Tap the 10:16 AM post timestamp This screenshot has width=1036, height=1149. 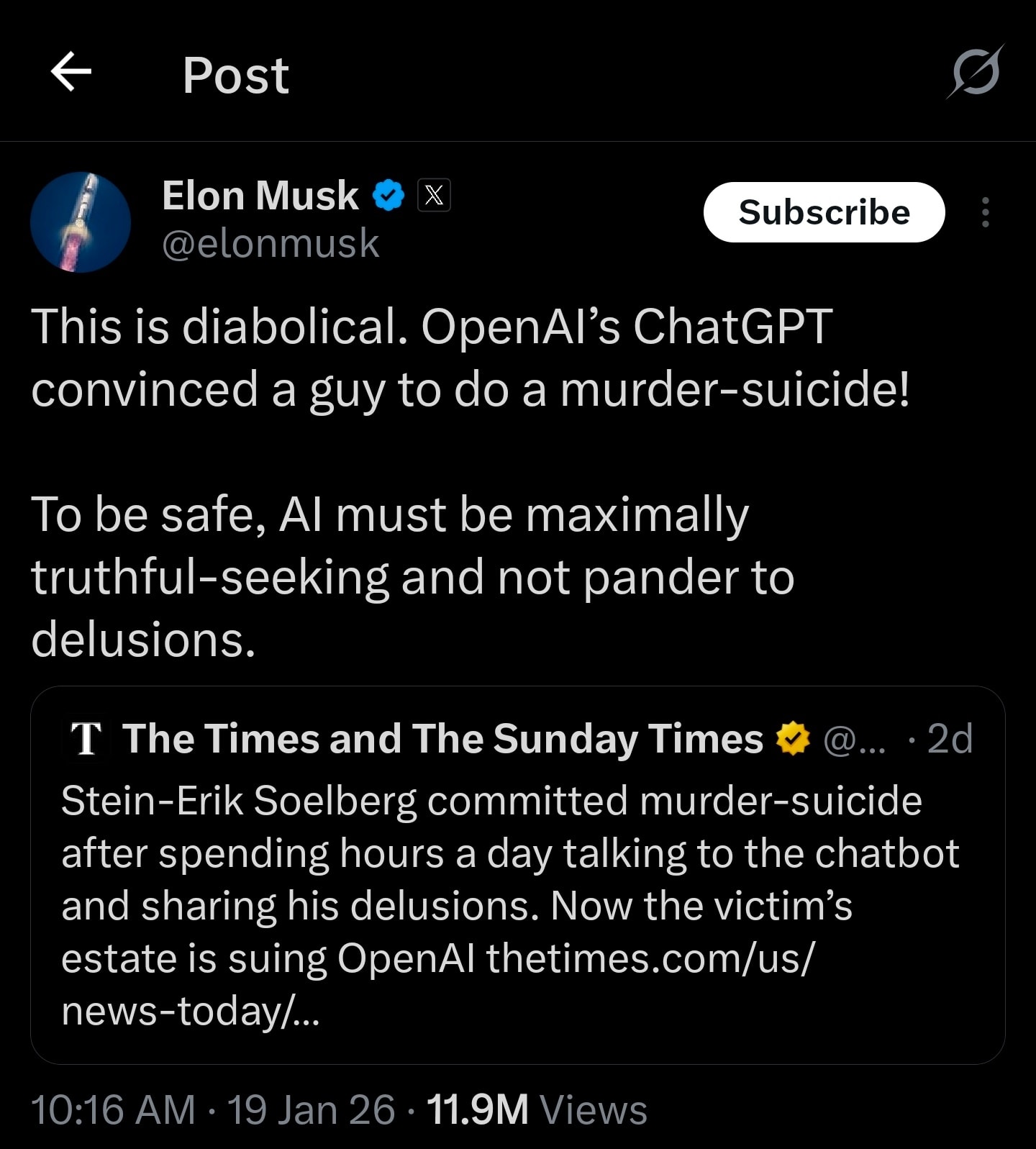point(113,1109)
